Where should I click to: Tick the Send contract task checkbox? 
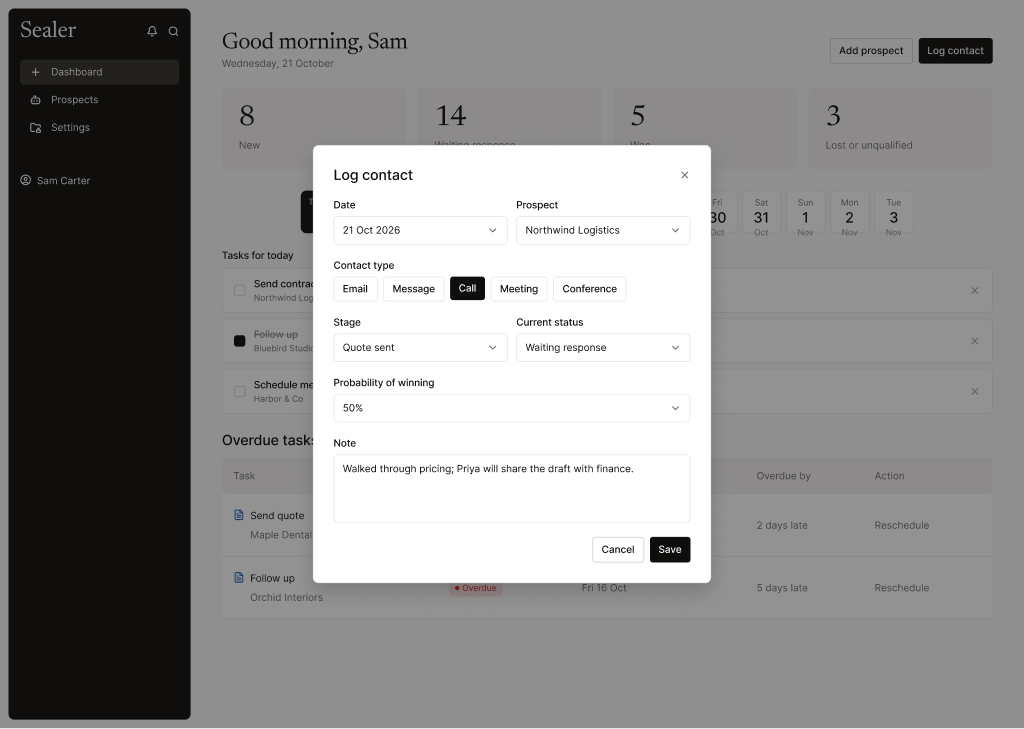tap(240, 291)
